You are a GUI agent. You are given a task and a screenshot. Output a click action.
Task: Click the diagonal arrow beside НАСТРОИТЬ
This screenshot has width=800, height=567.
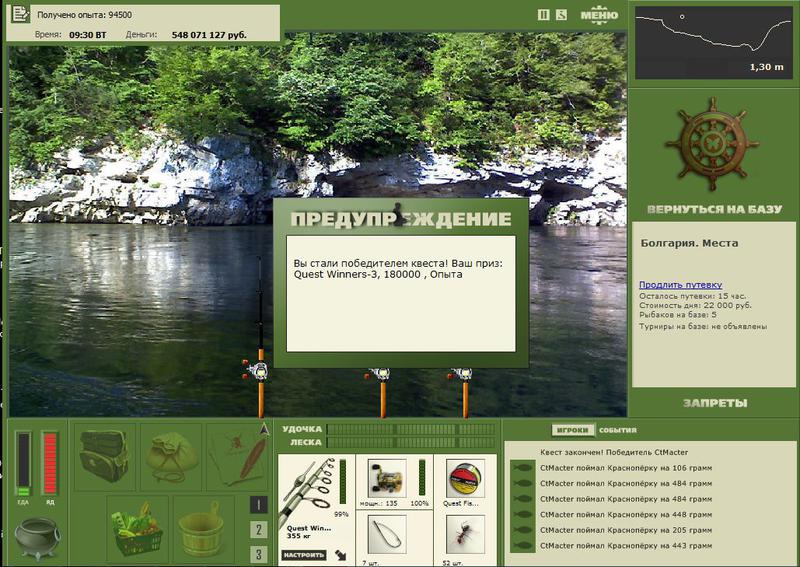(x=340, y=555)
